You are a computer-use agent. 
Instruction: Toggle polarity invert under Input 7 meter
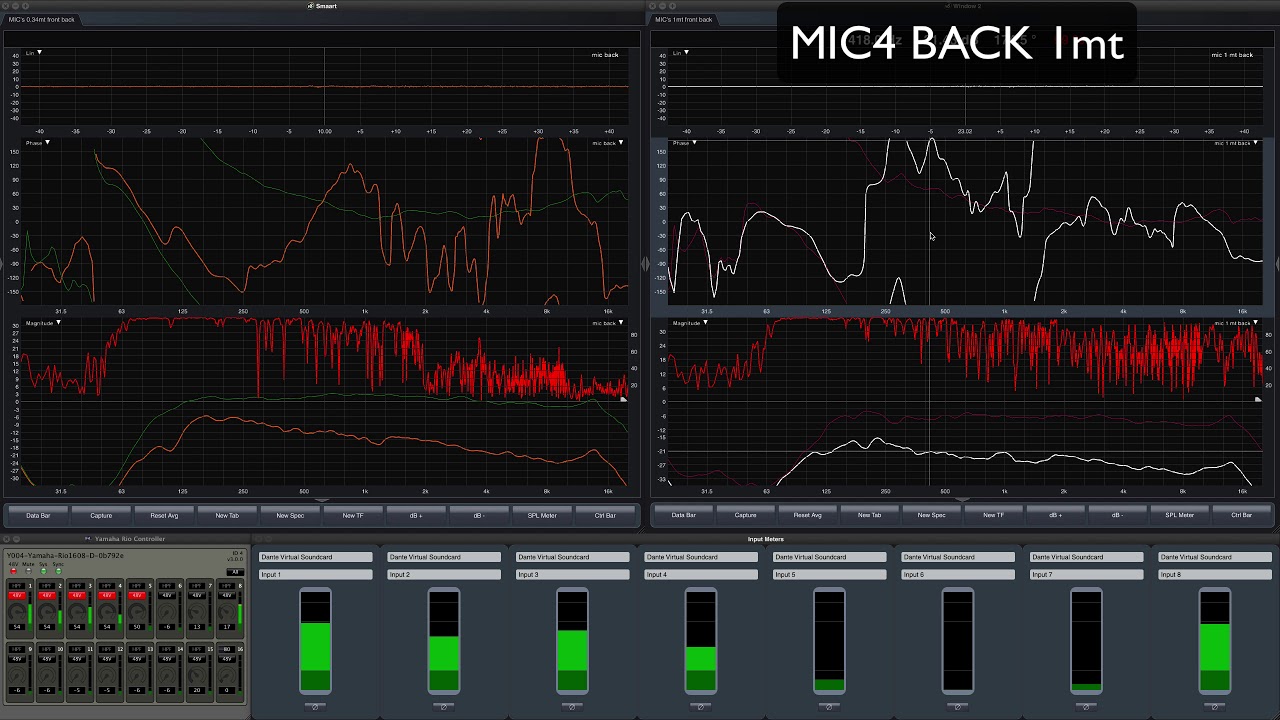click(1086, 706)
